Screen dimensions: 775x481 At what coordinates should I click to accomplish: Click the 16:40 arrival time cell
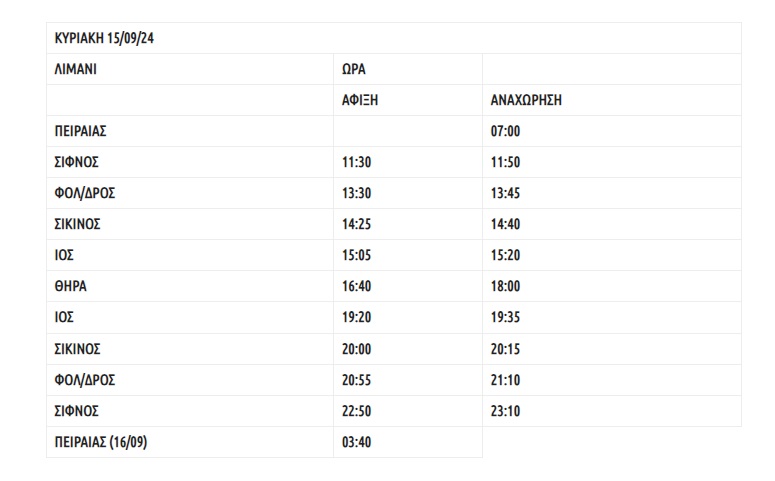[356, 286]
